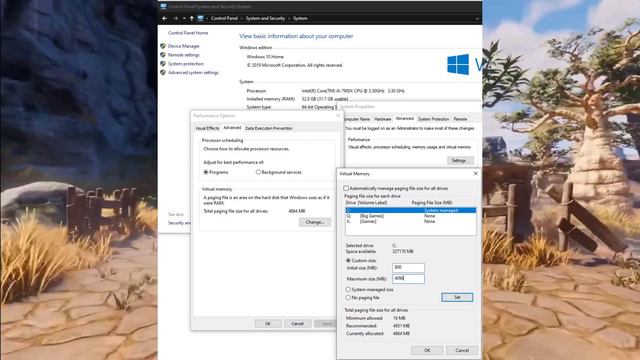Close the Performance Options dialog
This screenshot has height=360, width=640.
point(338,116)
